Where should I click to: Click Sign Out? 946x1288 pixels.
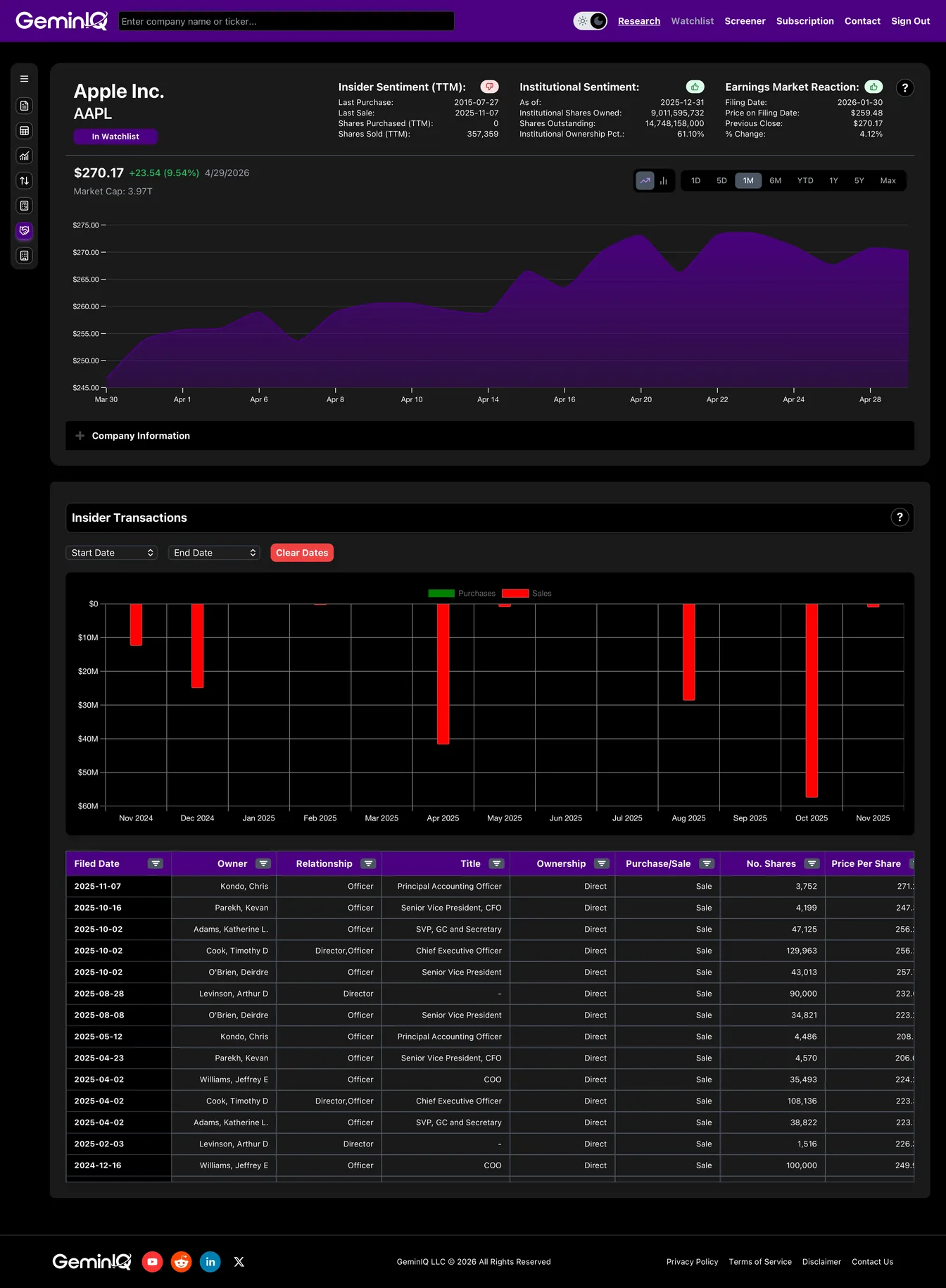pos(910,21)
